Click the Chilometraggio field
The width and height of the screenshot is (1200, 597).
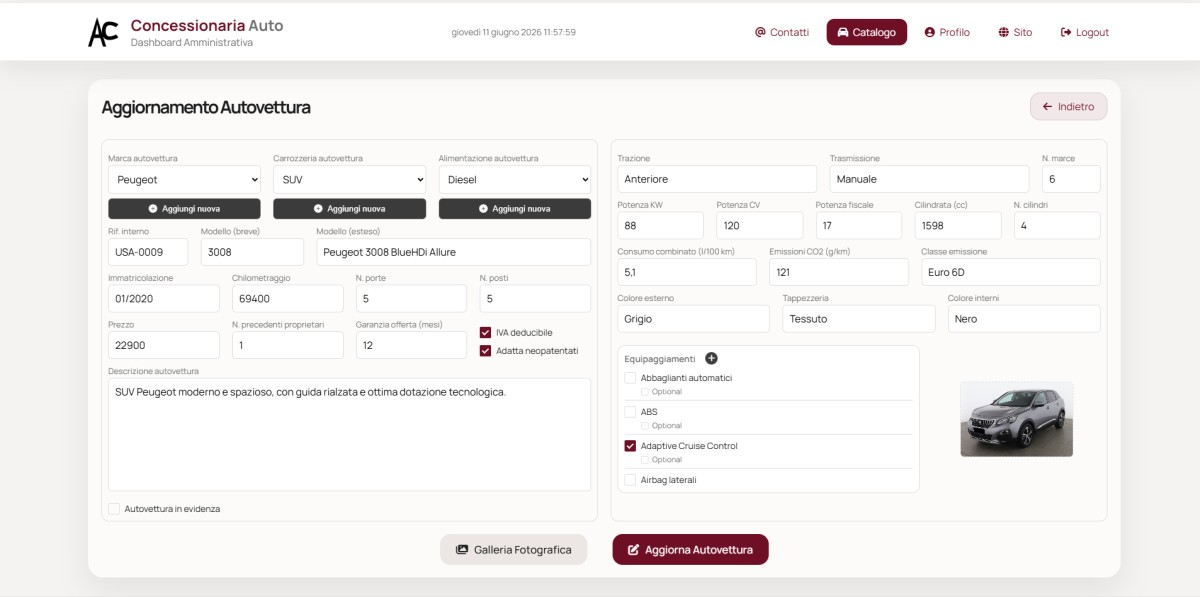pyautogui.click(x=288, y=299)
